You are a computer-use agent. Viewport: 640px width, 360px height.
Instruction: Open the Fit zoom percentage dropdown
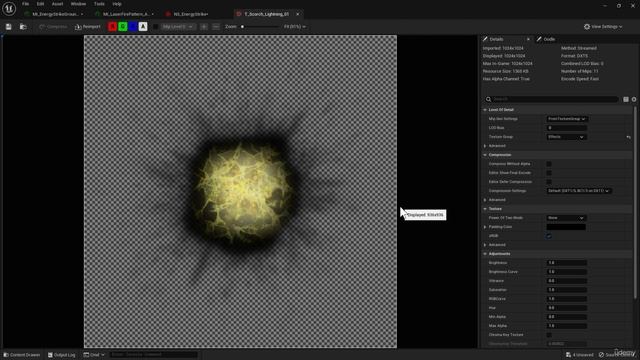click(294, 27)
